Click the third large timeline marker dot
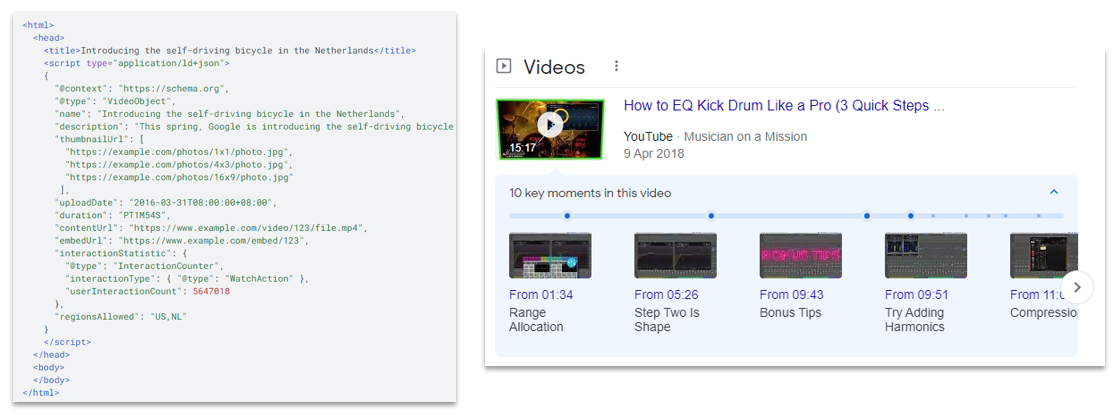This screenshot has height=419, width=1119. 867,216
